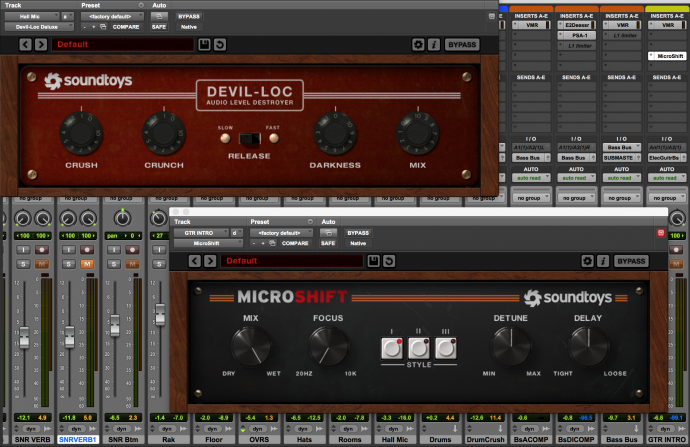Click SAFE in MicroShift header
This screenshot has height=447, width=690.
328,243
